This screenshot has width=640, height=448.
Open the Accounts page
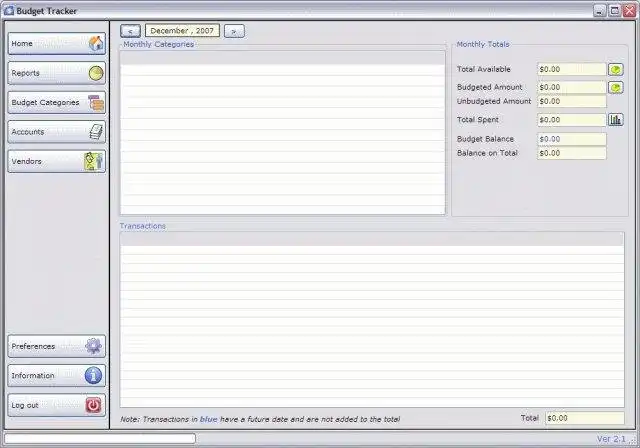(57, 132)
